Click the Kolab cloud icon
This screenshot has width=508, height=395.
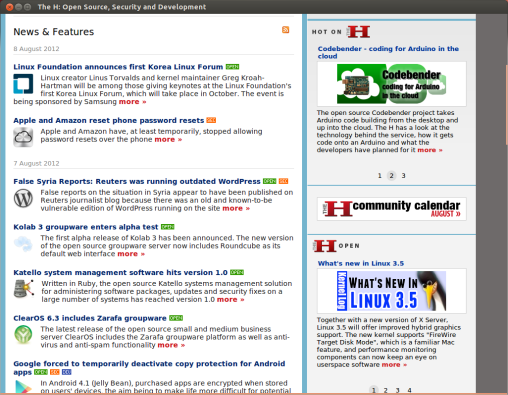click(23, 244)
